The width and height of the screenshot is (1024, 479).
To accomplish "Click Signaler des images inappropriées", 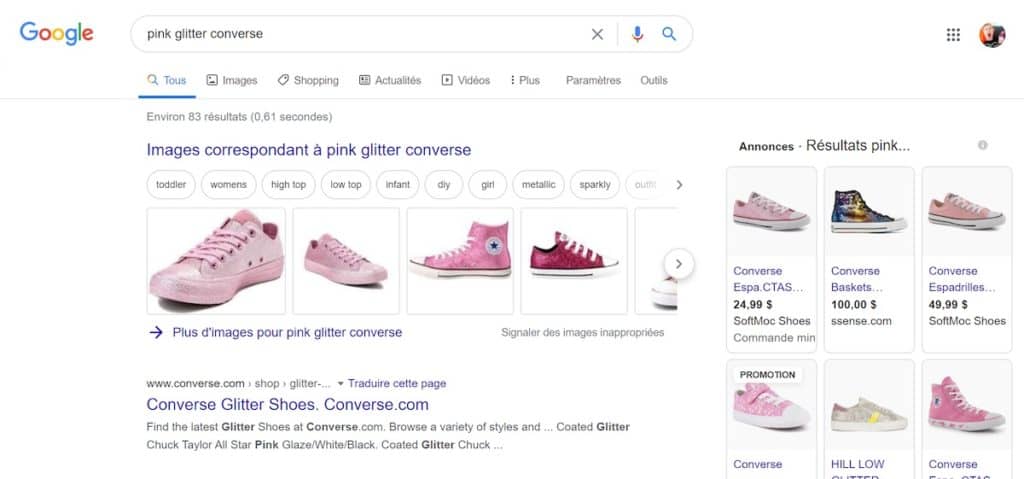I will coord(583,333).
